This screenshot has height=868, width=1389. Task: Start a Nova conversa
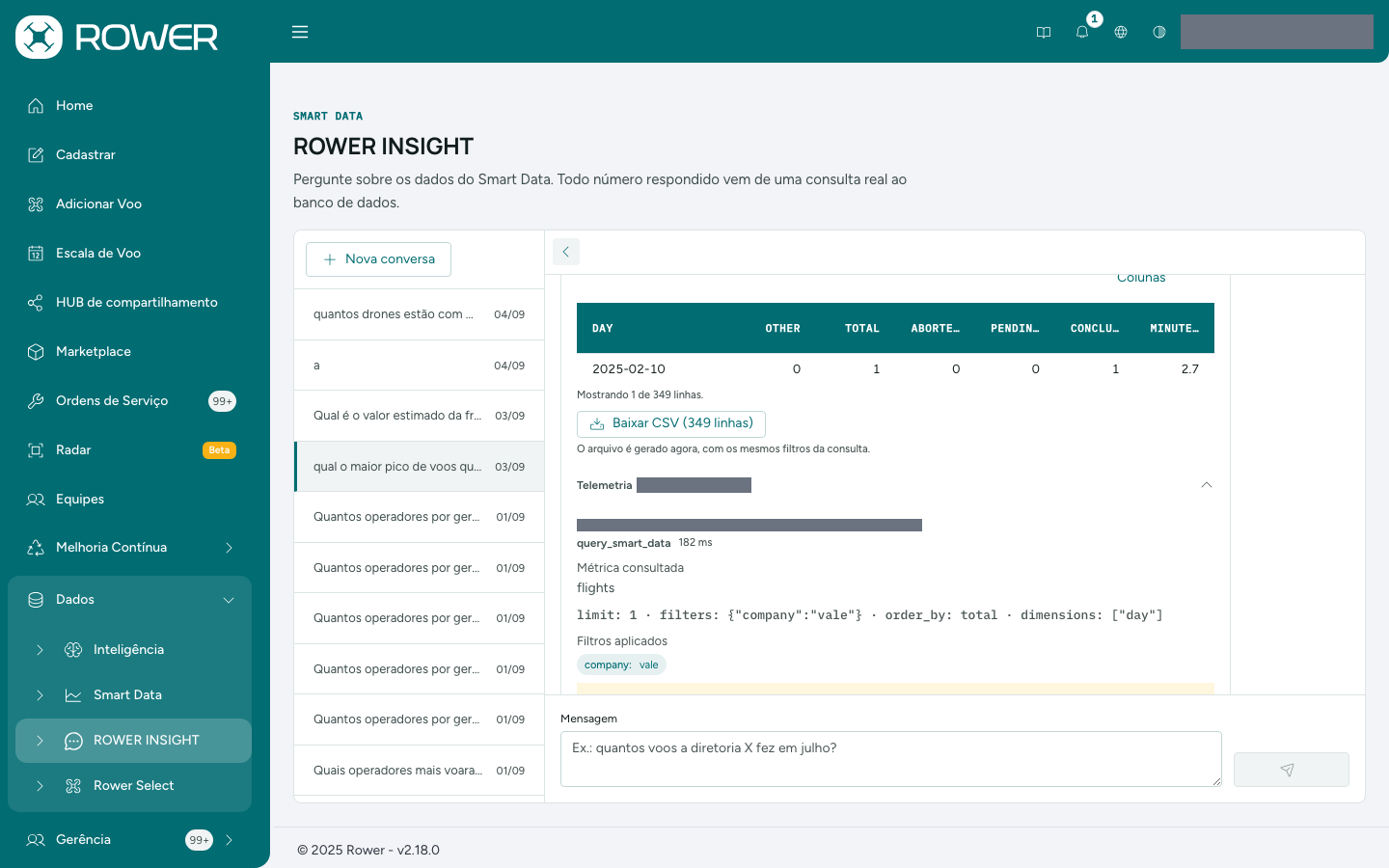click(x=378, y=258)
